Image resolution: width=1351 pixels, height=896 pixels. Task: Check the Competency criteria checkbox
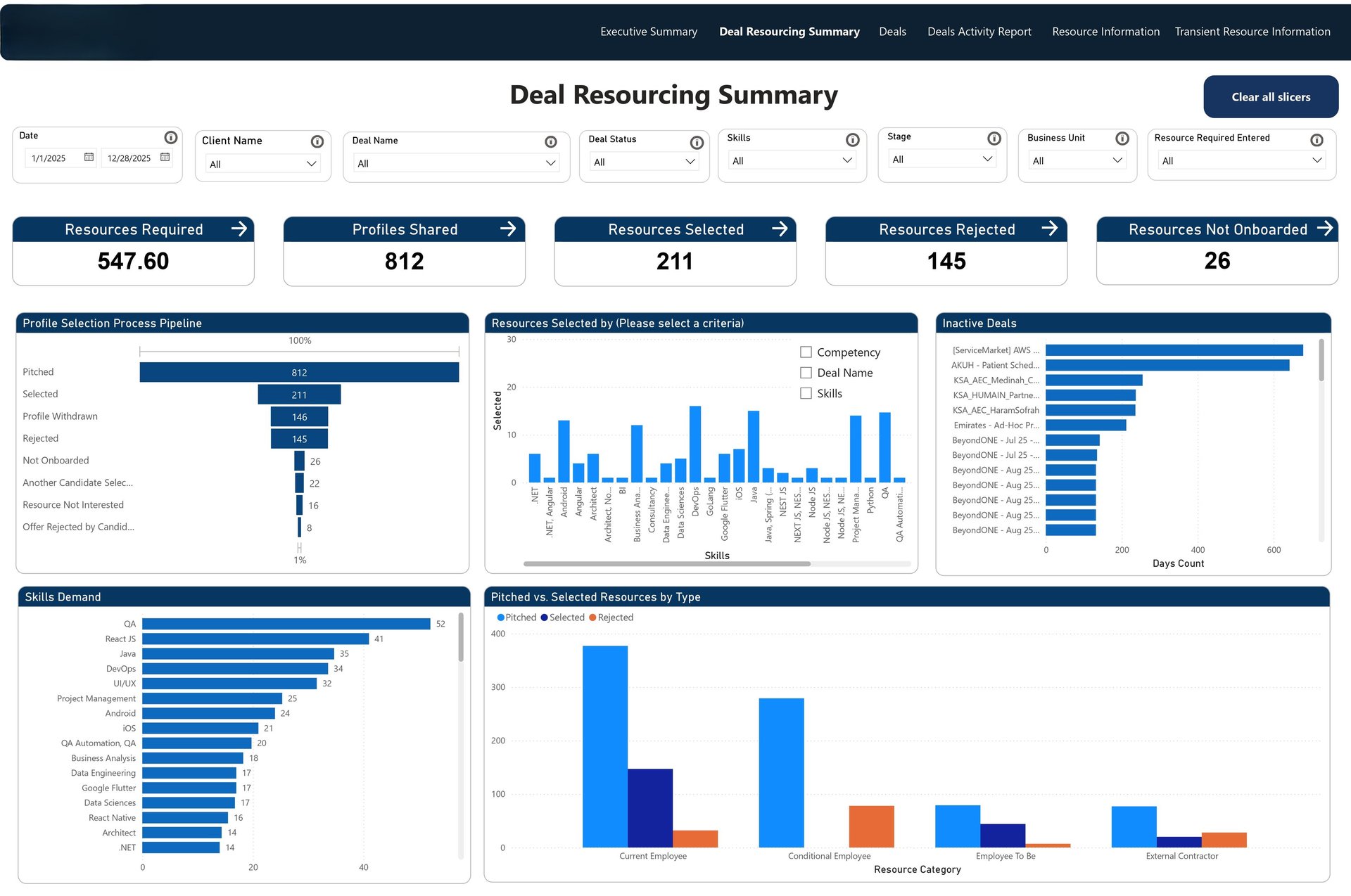(806, 352)
